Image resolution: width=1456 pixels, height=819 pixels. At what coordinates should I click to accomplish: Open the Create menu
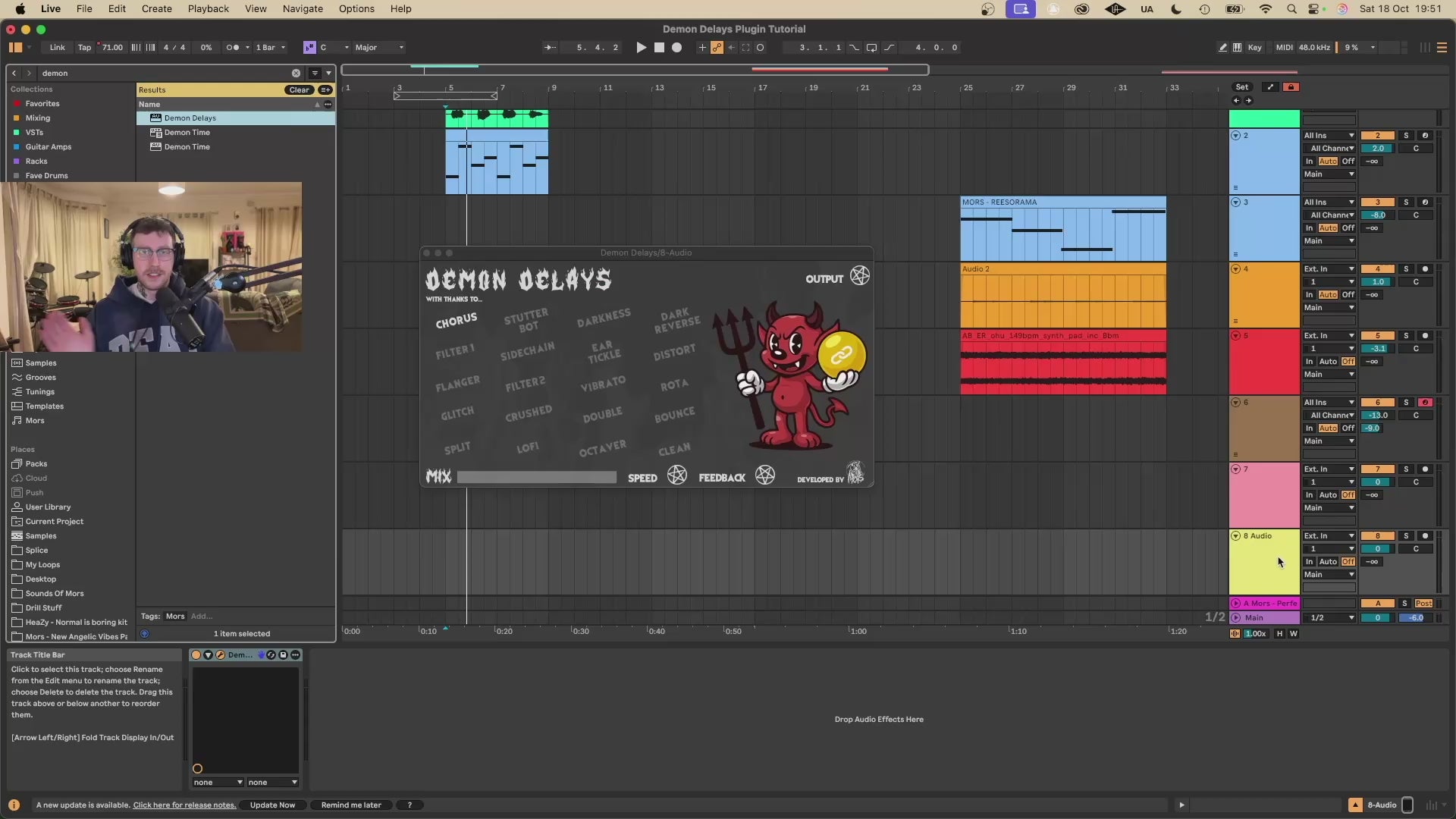pyautogui.click(x=156, y=9)
